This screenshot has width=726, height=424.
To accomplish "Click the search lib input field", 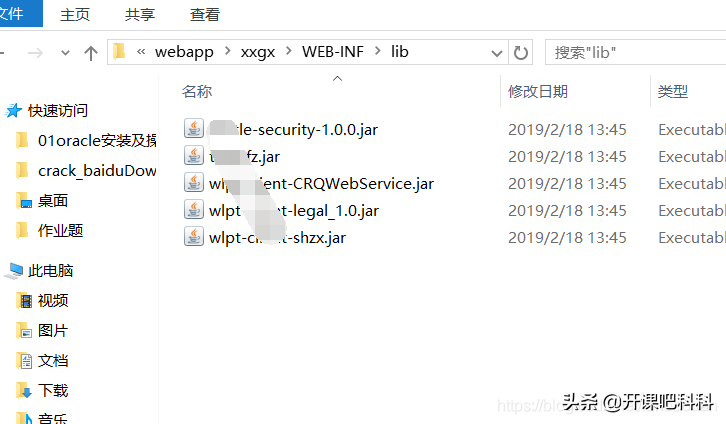I will pos(636,52).
